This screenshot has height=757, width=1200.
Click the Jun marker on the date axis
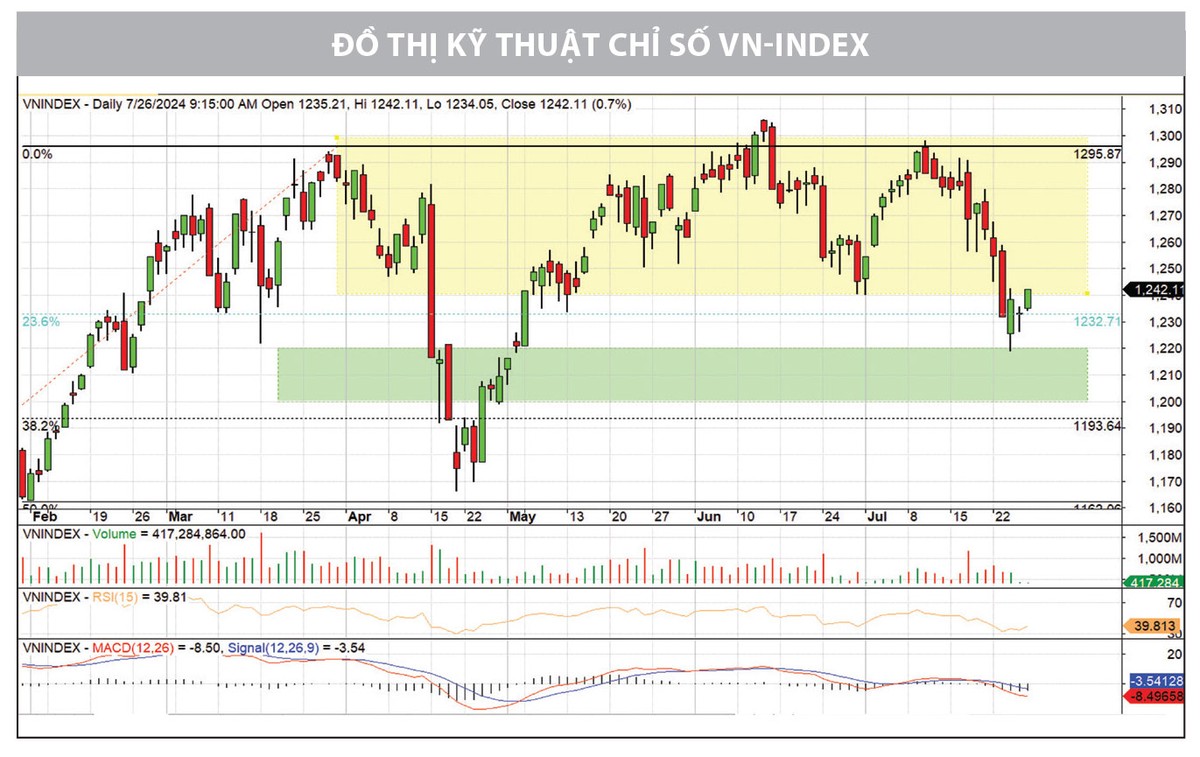[x=708, y=517]
